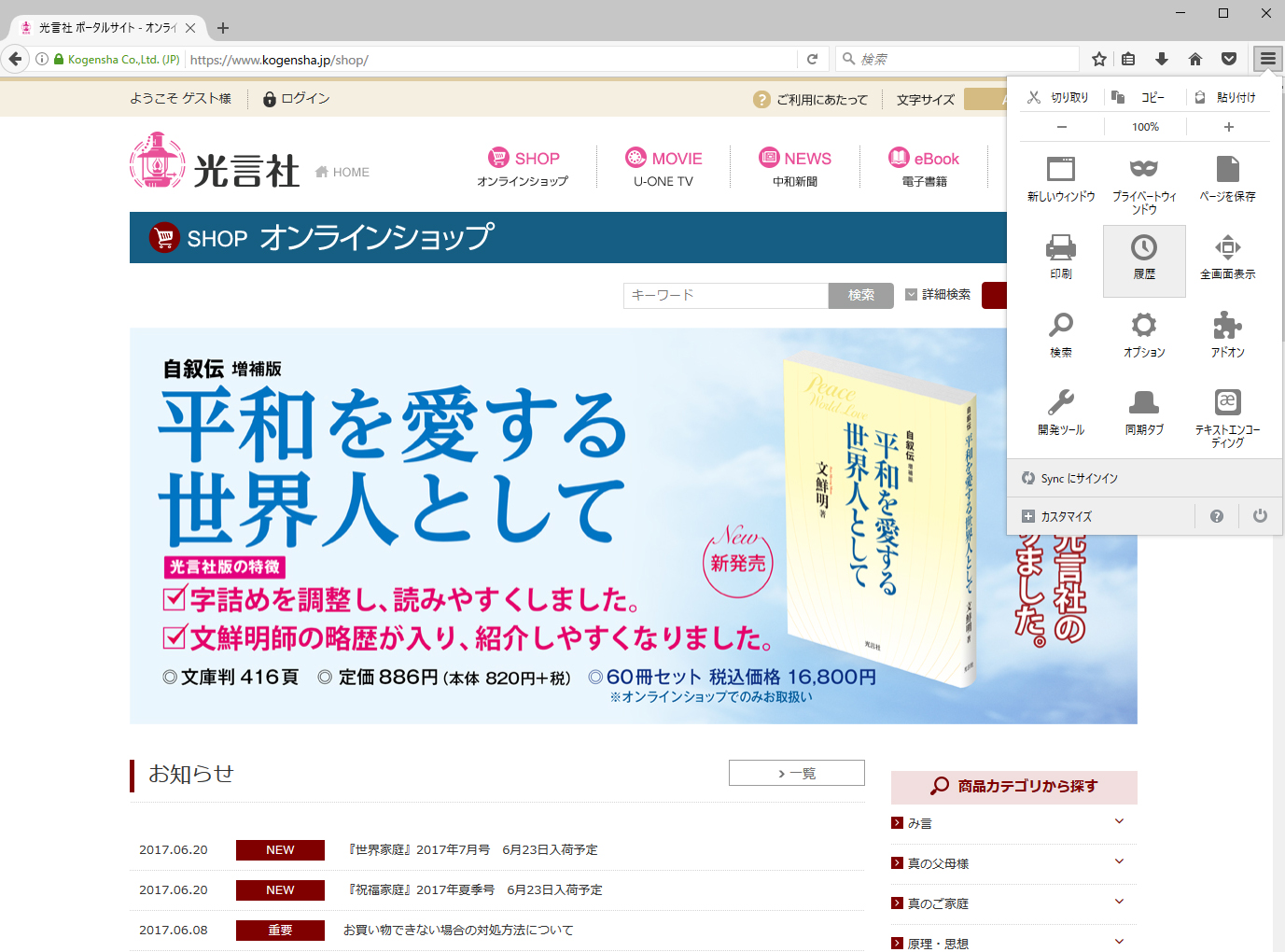This screenshot has height=952, width=1285.
Task: Select 印刷 (print) in the menu
Action: click(x=1061, y=259)
